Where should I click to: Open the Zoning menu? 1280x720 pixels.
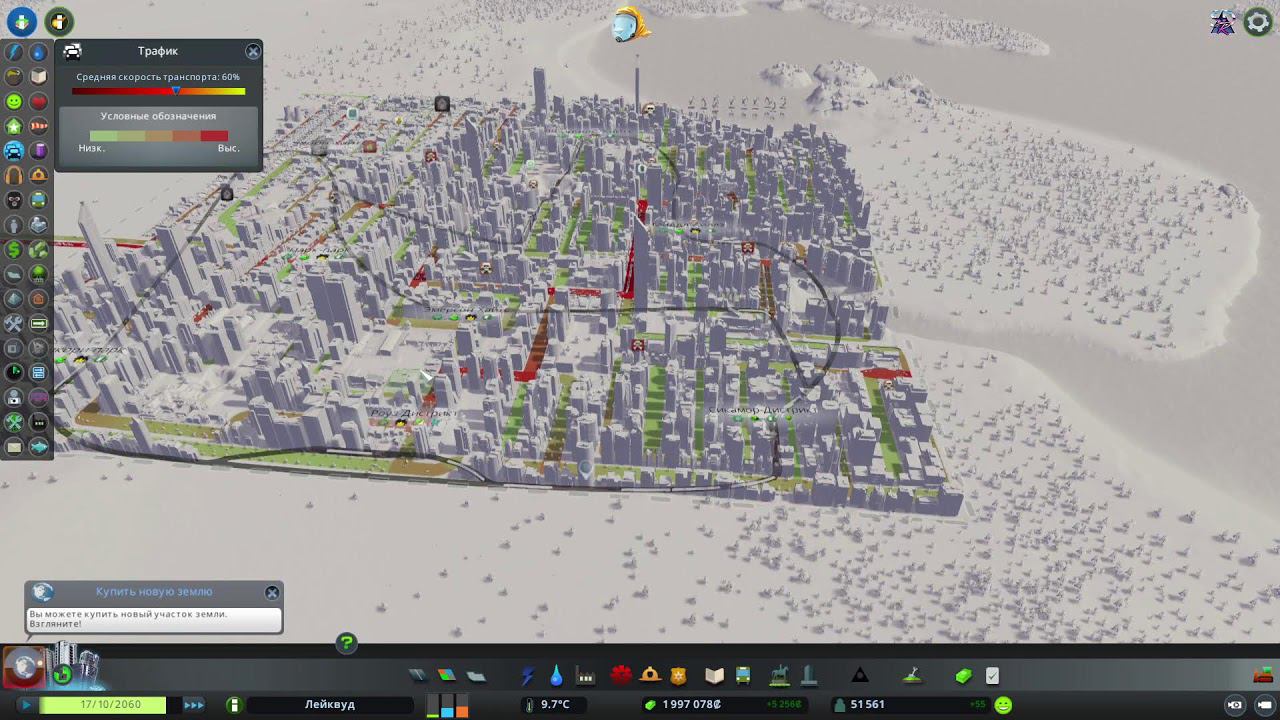click(446, 676)
